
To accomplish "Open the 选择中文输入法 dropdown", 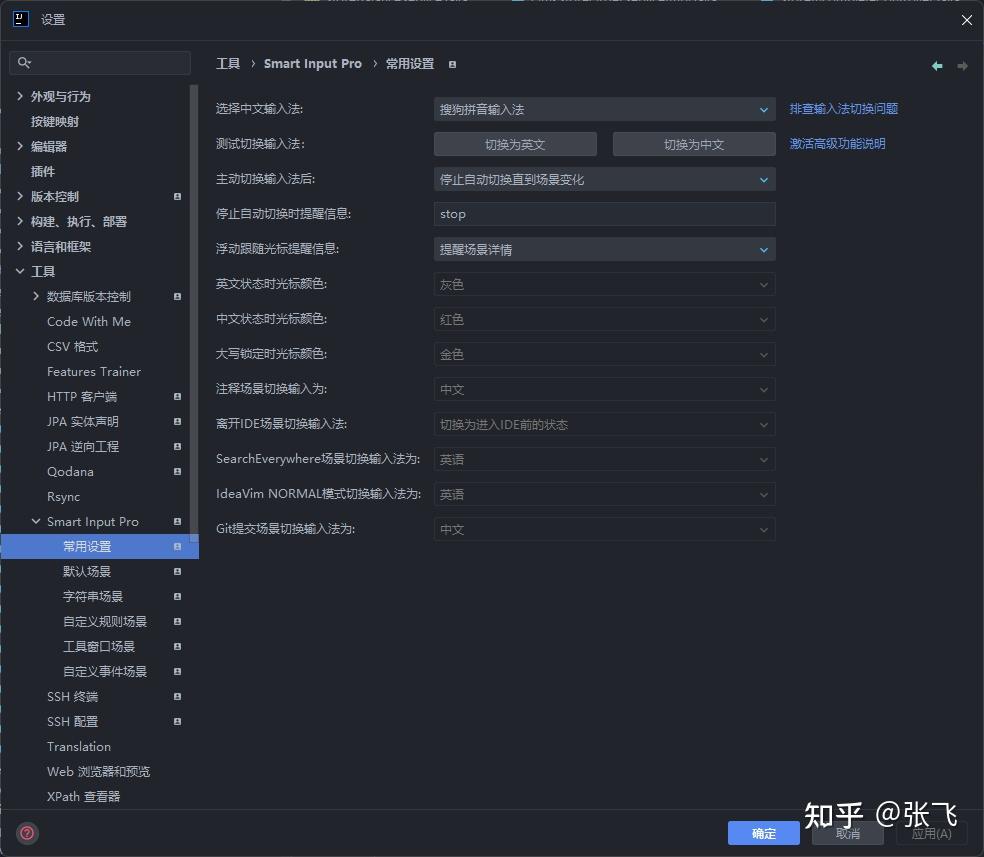I will pos(604,108).
